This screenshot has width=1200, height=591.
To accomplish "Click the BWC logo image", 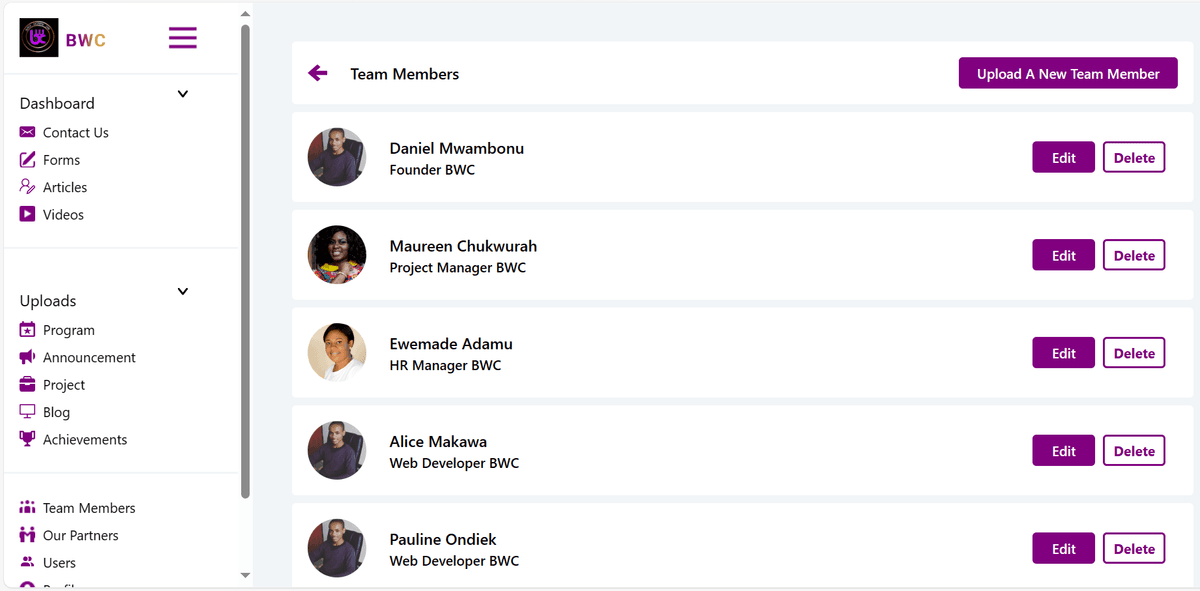I will (39, 38).
